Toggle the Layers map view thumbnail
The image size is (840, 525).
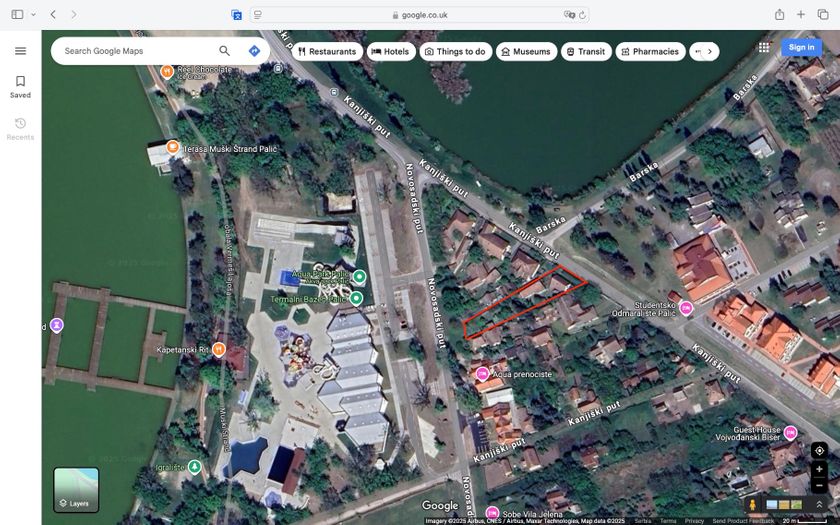76,489
